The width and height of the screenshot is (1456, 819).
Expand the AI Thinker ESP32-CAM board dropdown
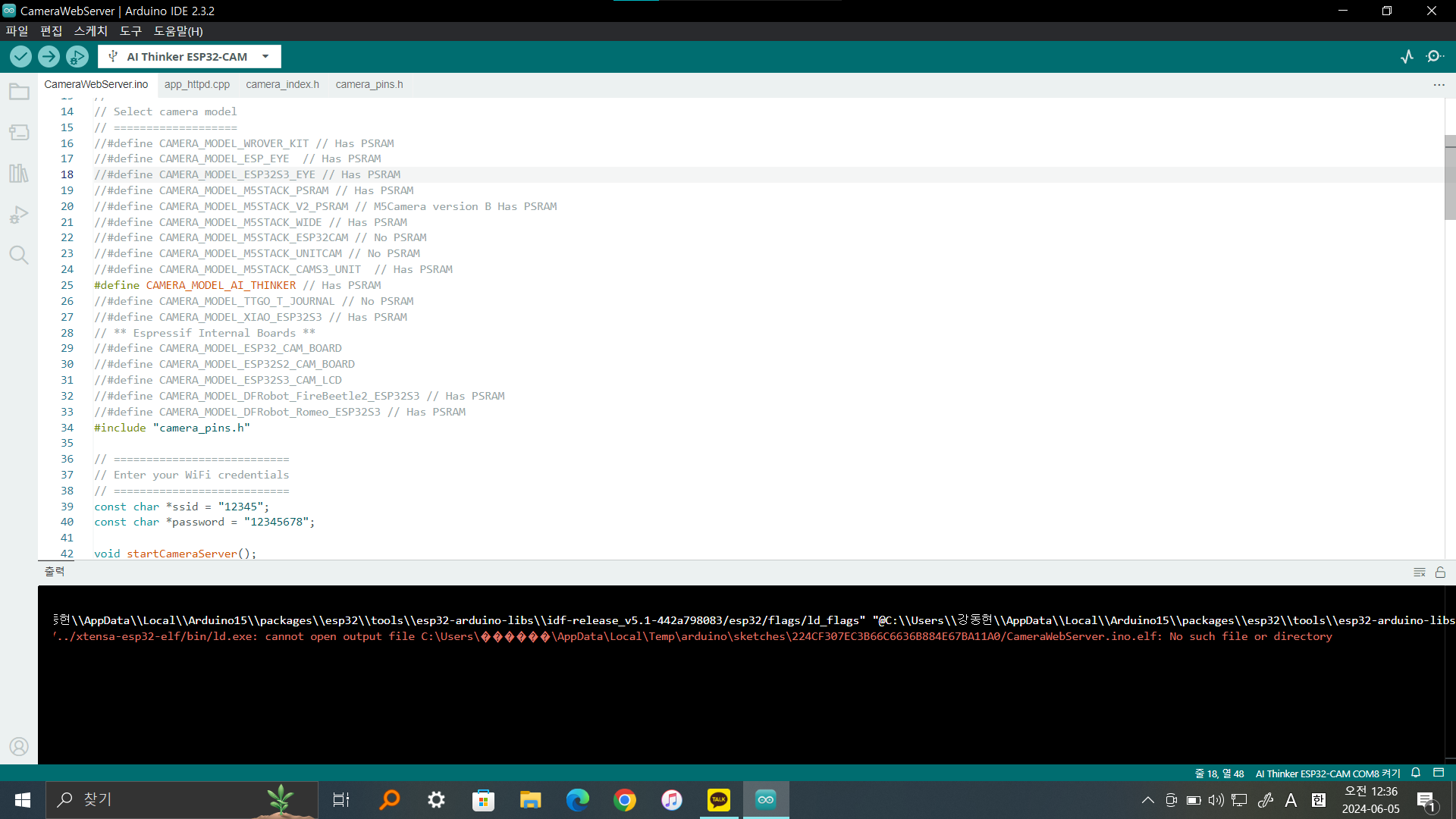(x=265, y=56)
